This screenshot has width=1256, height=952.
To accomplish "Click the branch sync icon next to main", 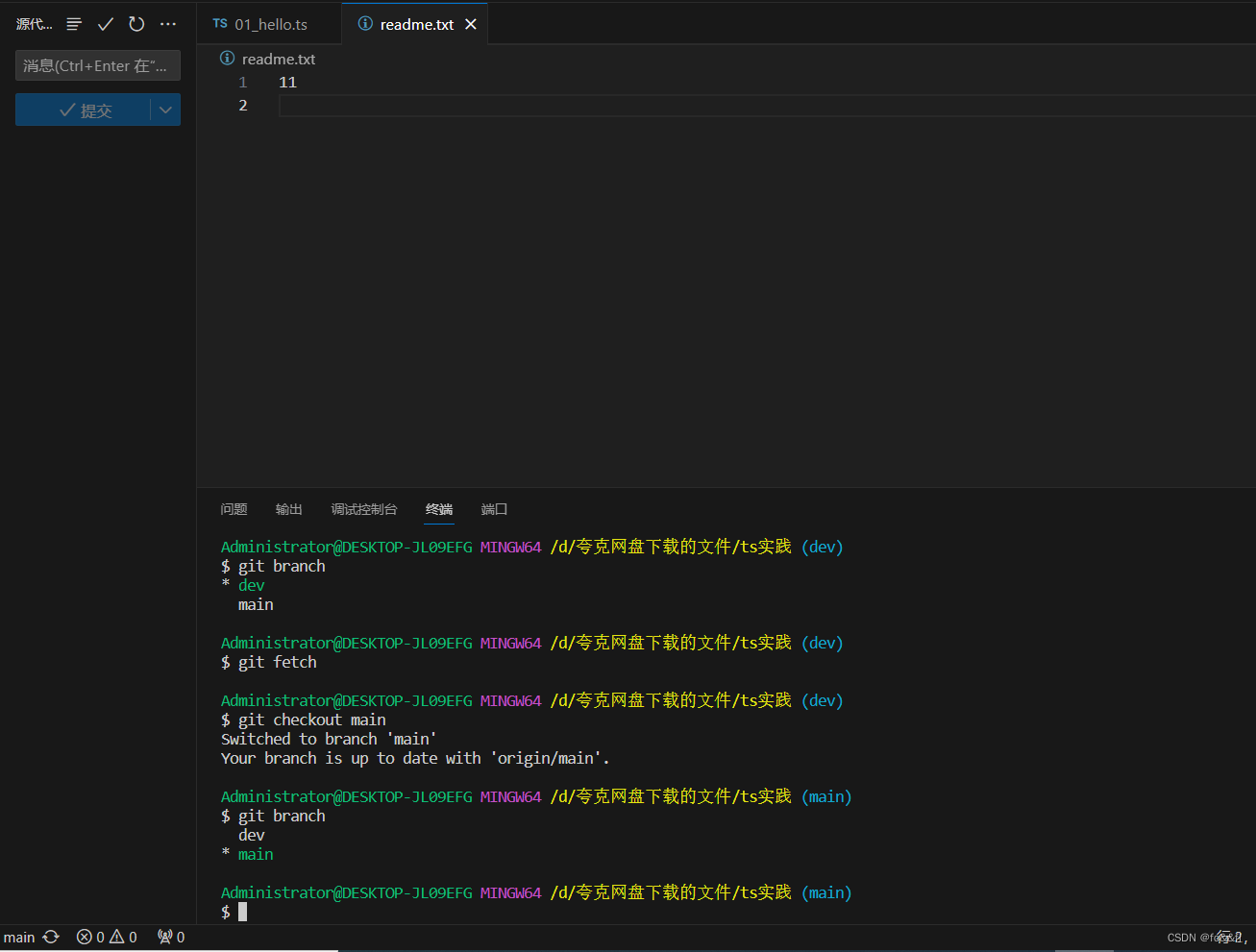I will click(x=50, y=937).
